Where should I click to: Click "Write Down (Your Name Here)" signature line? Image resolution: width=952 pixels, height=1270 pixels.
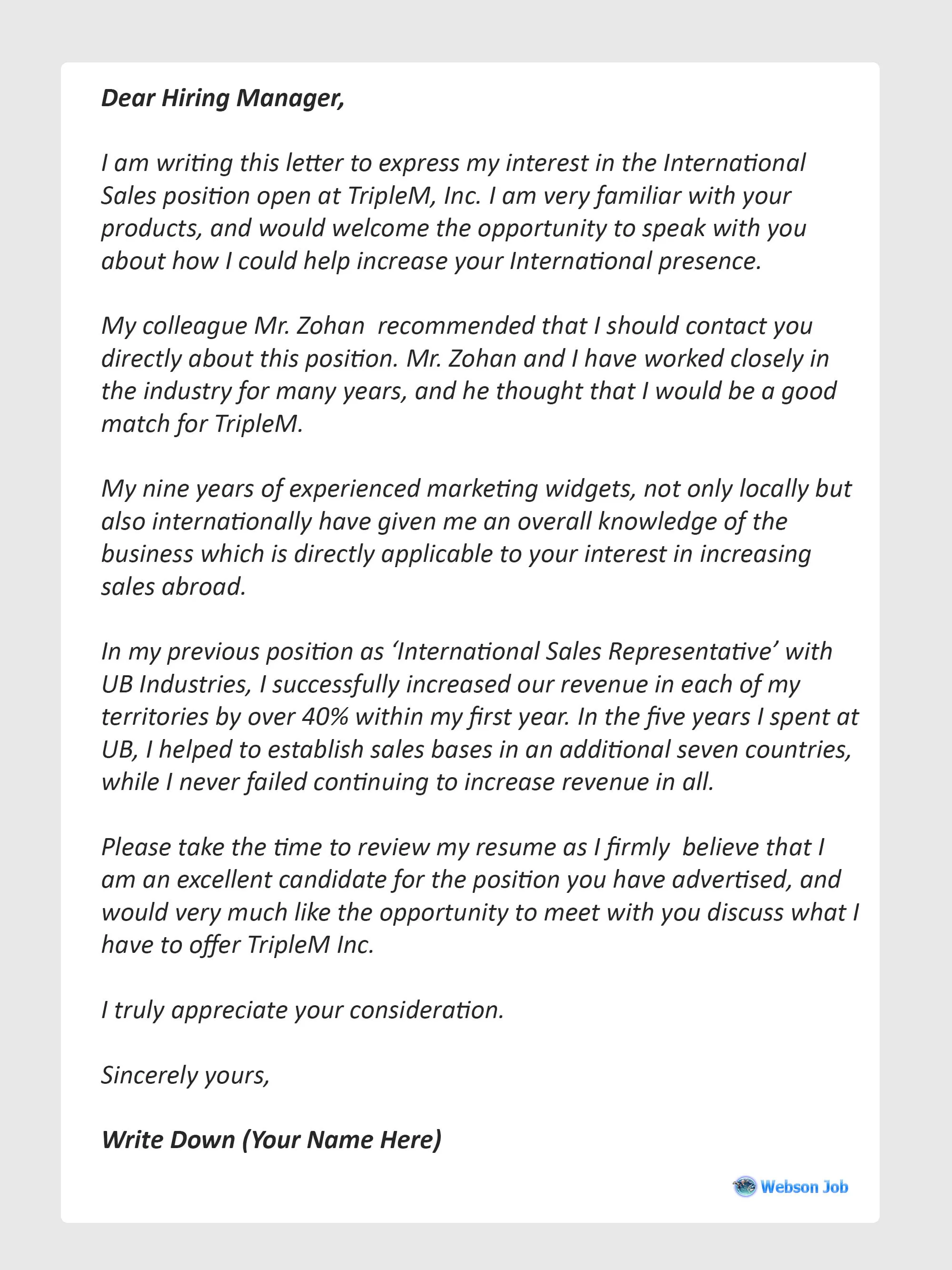pyautogui.click(x=271, y=1140)
